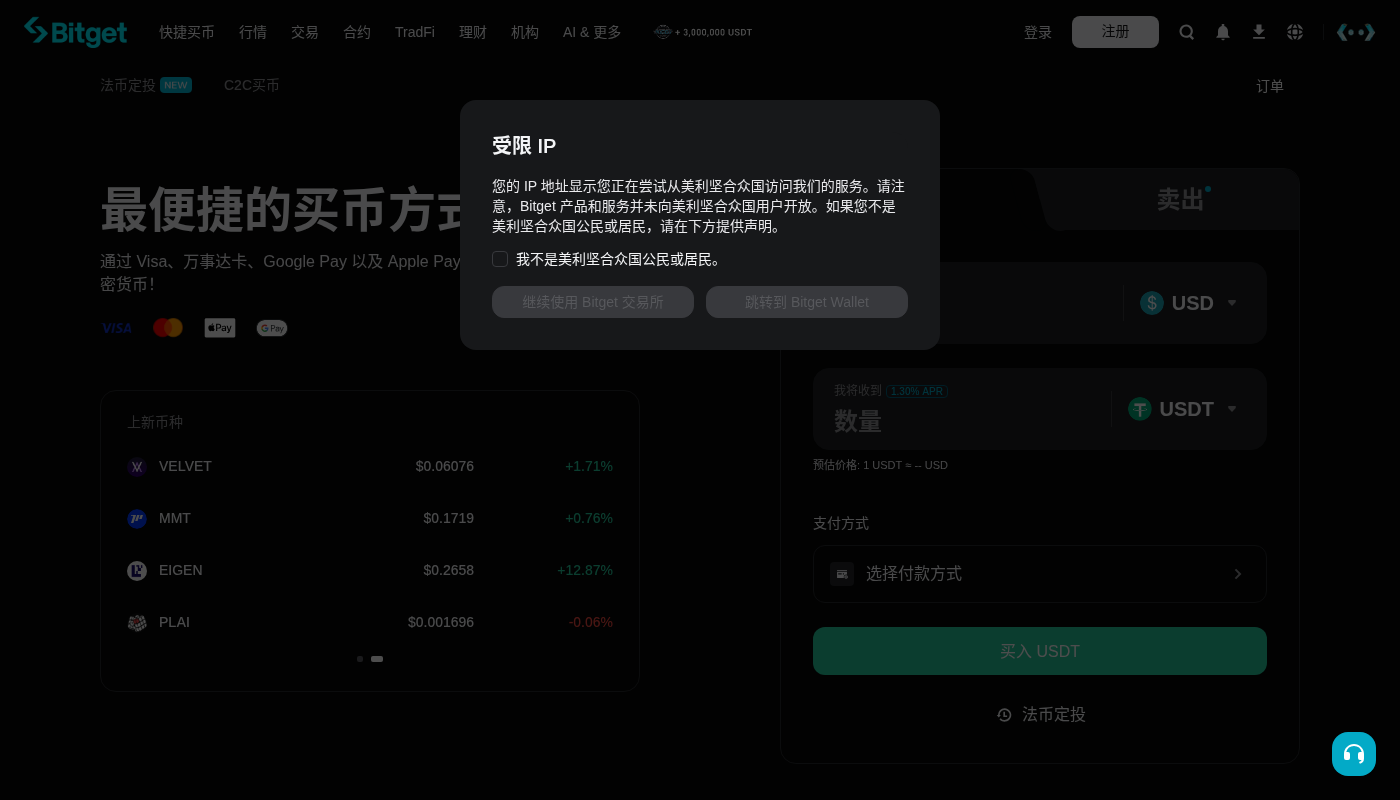Click the 1.30% APR badge
The width and height of the screenshot is (1400, 800).
click(917, 391)
